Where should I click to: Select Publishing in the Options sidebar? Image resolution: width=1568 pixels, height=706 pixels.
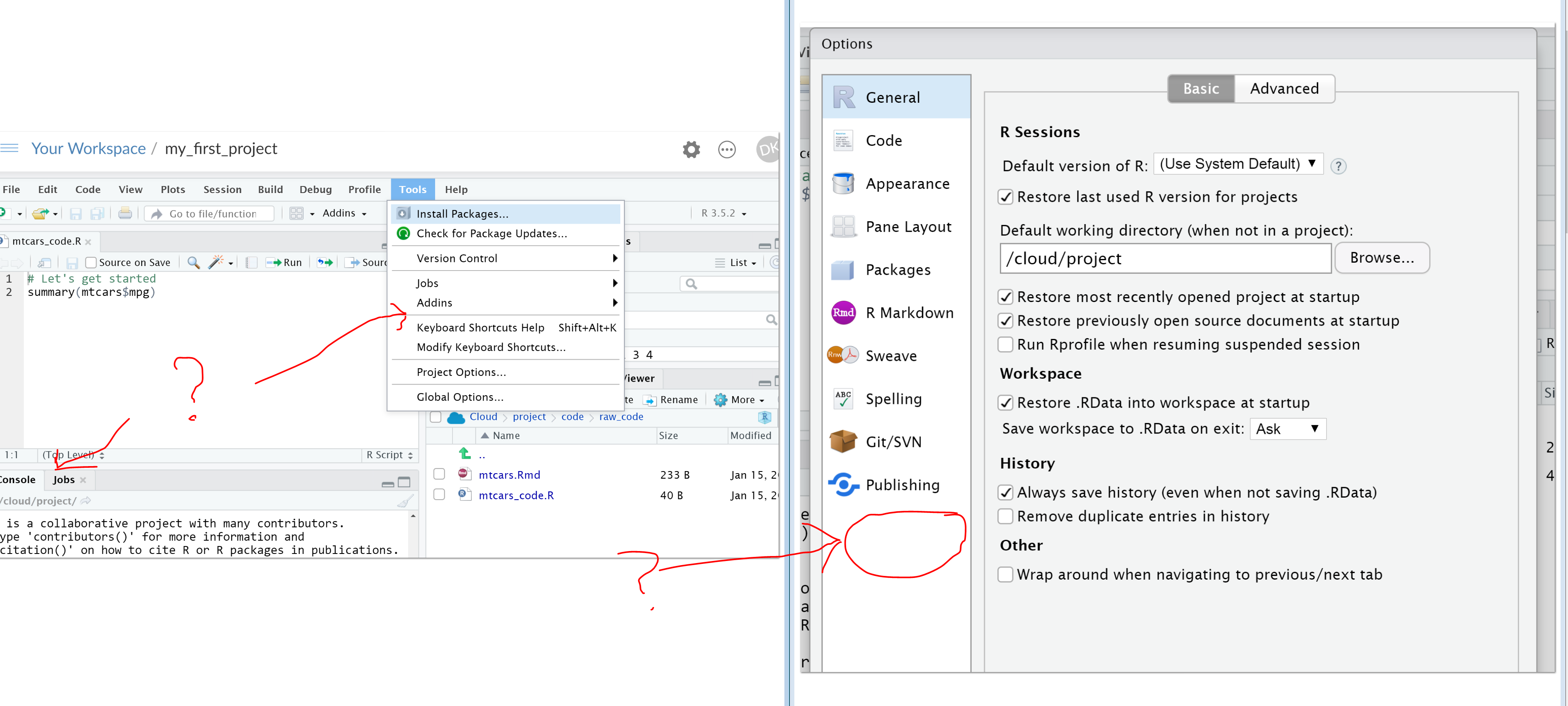(x=896, y=484)
